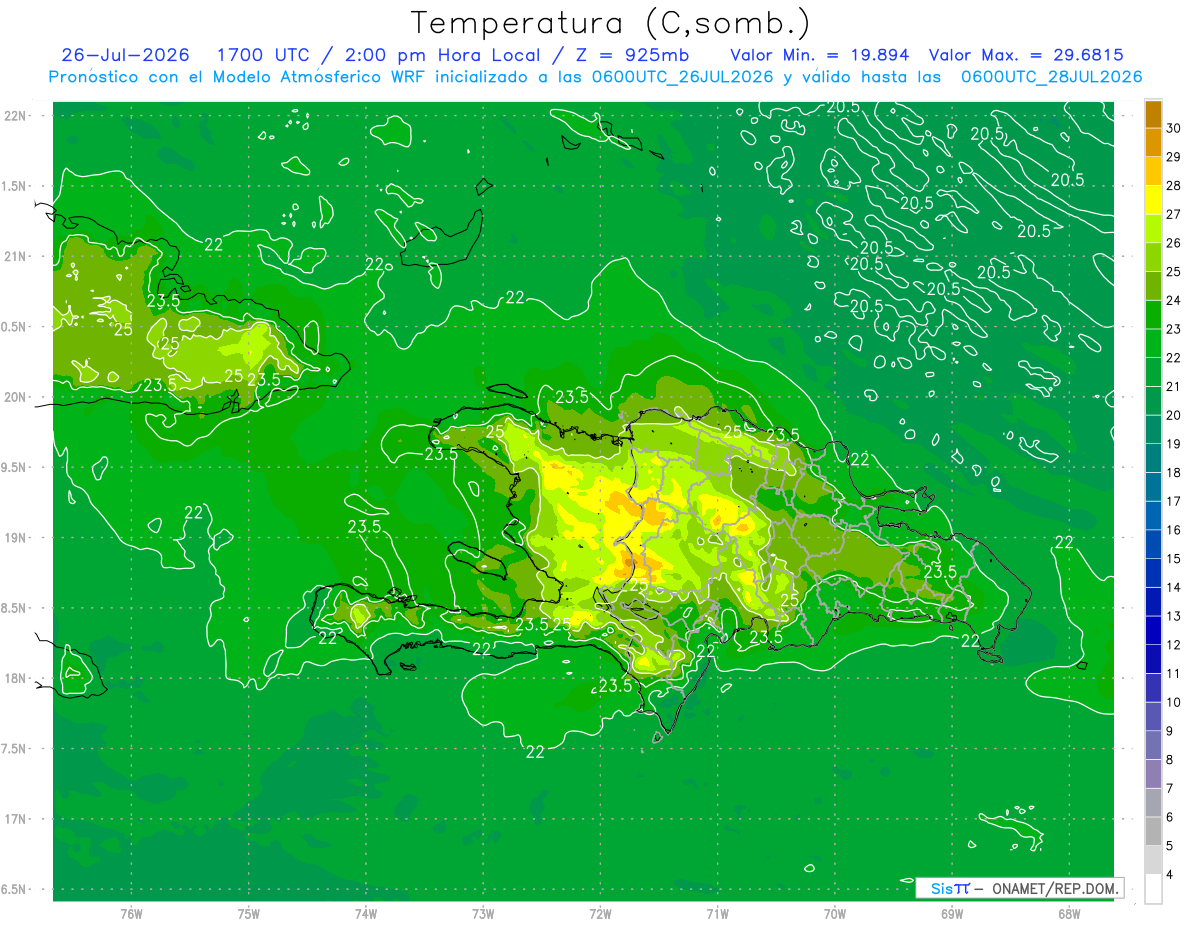Click the 75W longitude axis label
1200x927 pixels.
[249, 913]
